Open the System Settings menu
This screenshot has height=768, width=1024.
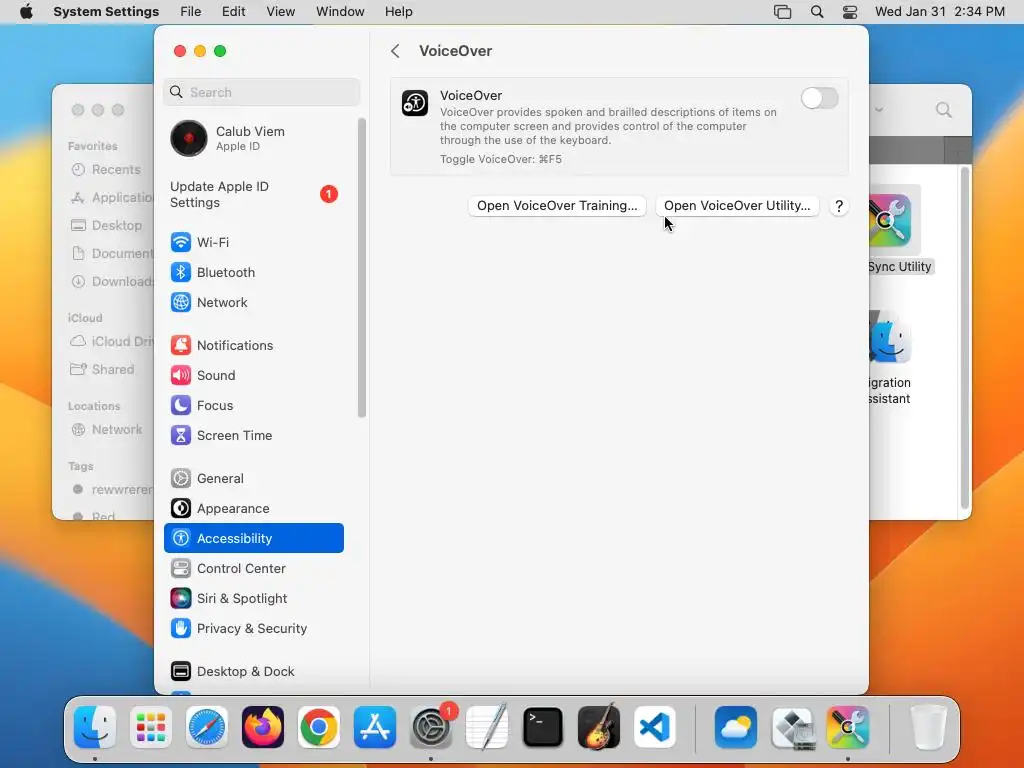click(x=106, y=12)
